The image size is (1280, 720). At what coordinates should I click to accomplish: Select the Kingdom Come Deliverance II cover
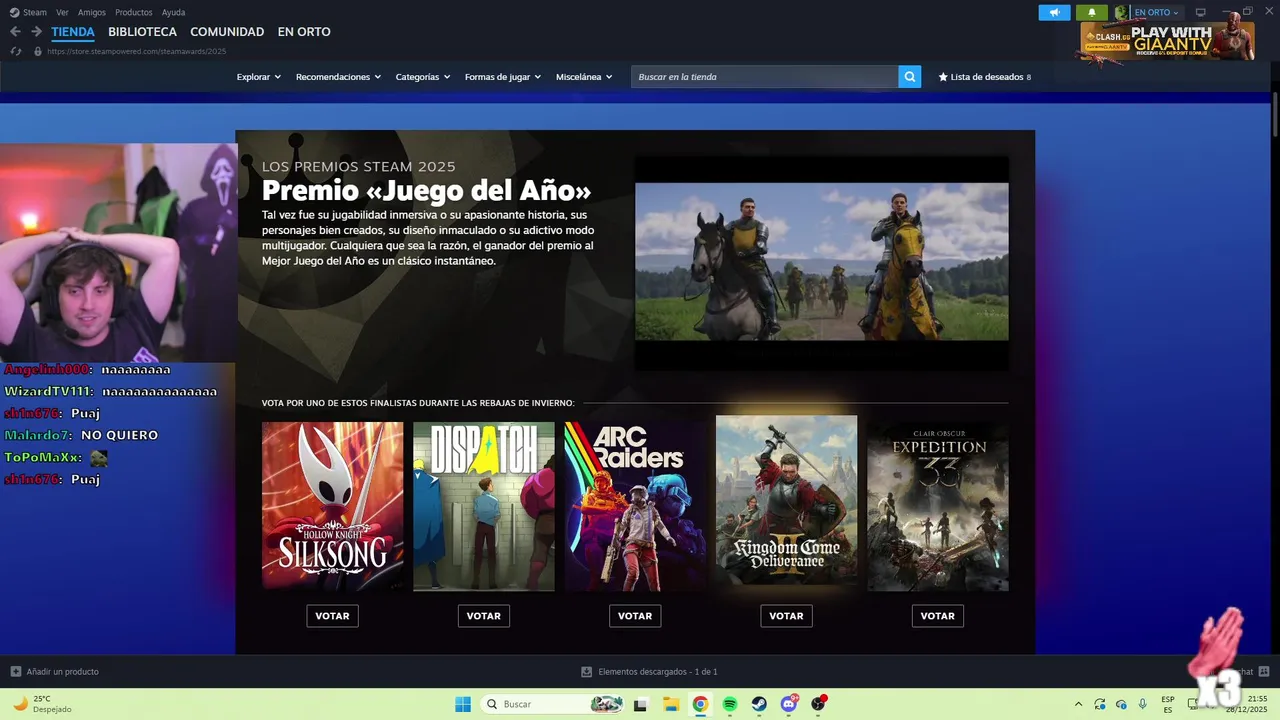[786, 500]
